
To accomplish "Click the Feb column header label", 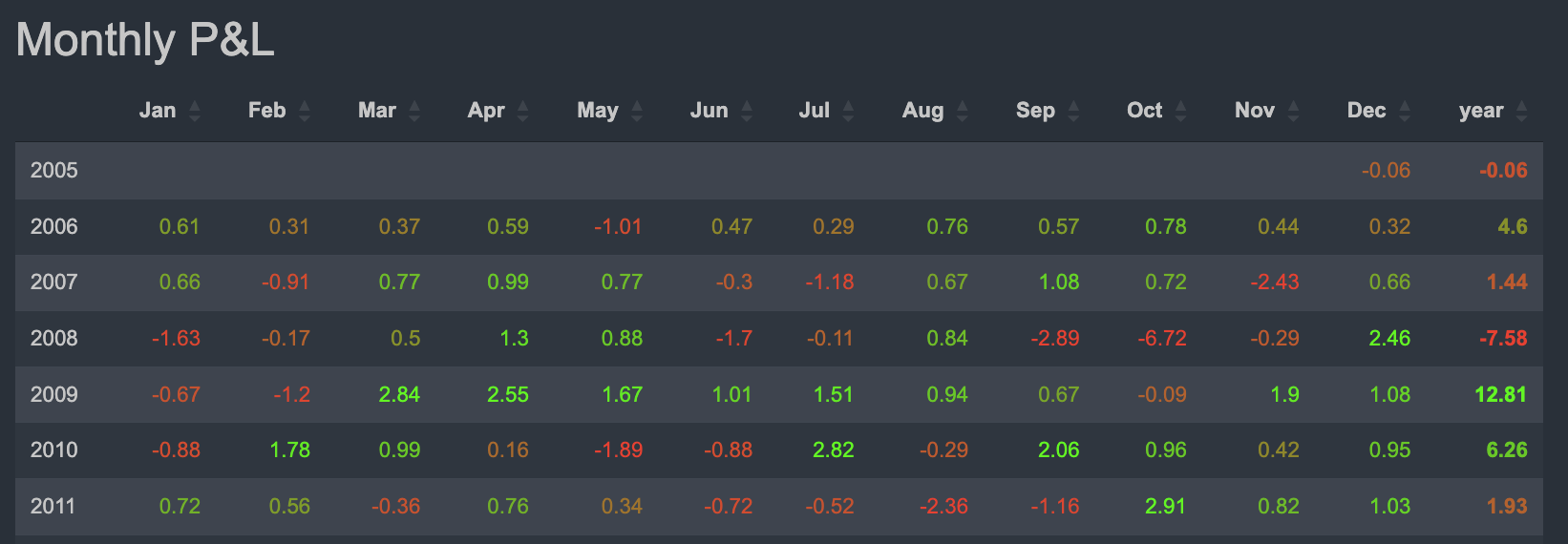I will 266,111.
